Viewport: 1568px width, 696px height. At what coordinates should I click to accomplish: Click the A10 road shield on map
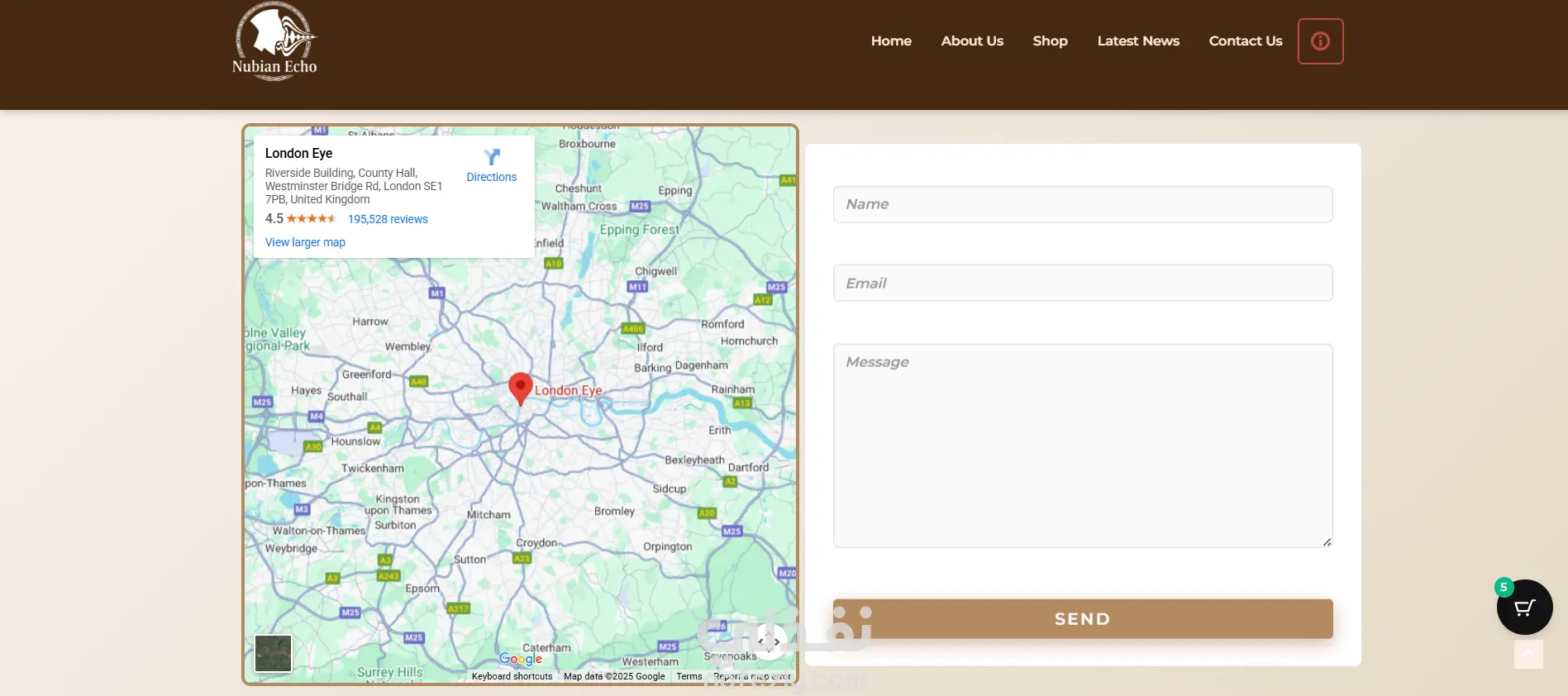pos(553,264)
